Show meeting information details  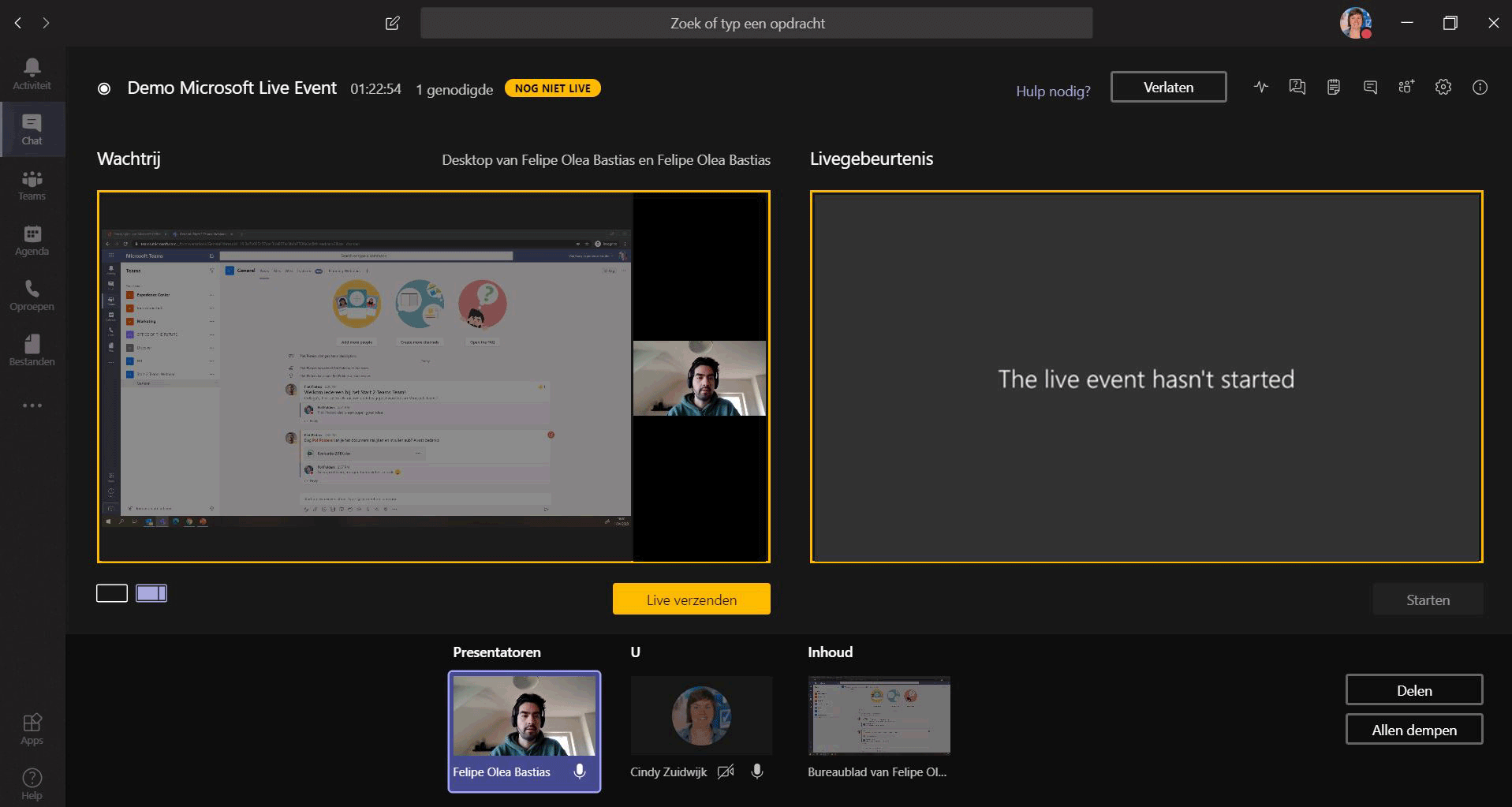coord(1480,87)
